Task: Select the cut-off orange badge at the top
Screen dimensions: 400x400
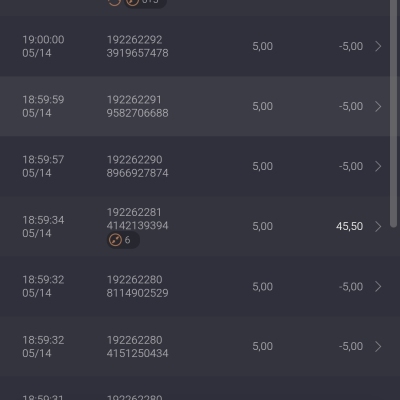Action: pos(145,3)
